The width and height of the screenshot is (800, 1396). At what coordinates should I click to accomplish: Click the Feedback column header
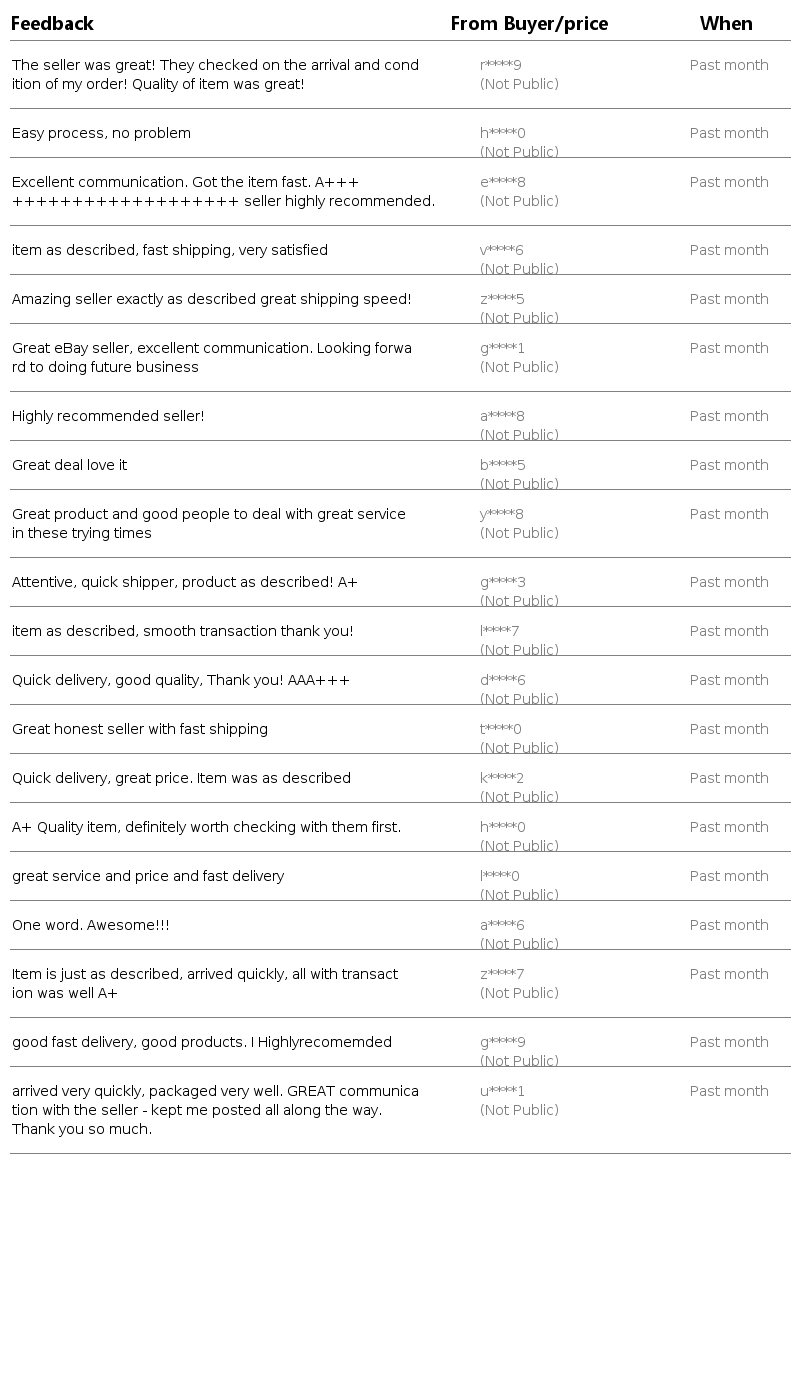tap(52, 24)
